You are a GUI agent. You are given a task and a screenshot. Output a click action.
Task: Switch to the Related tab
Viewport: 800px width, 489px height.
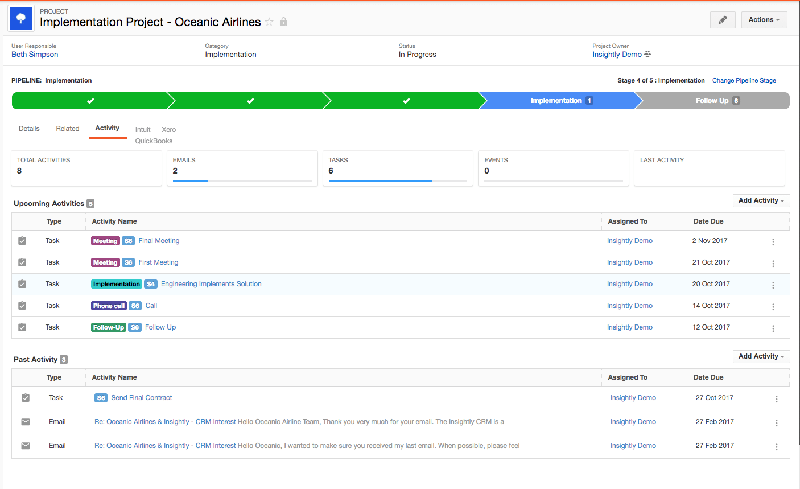pyautogui.click(x=67, y=128)
